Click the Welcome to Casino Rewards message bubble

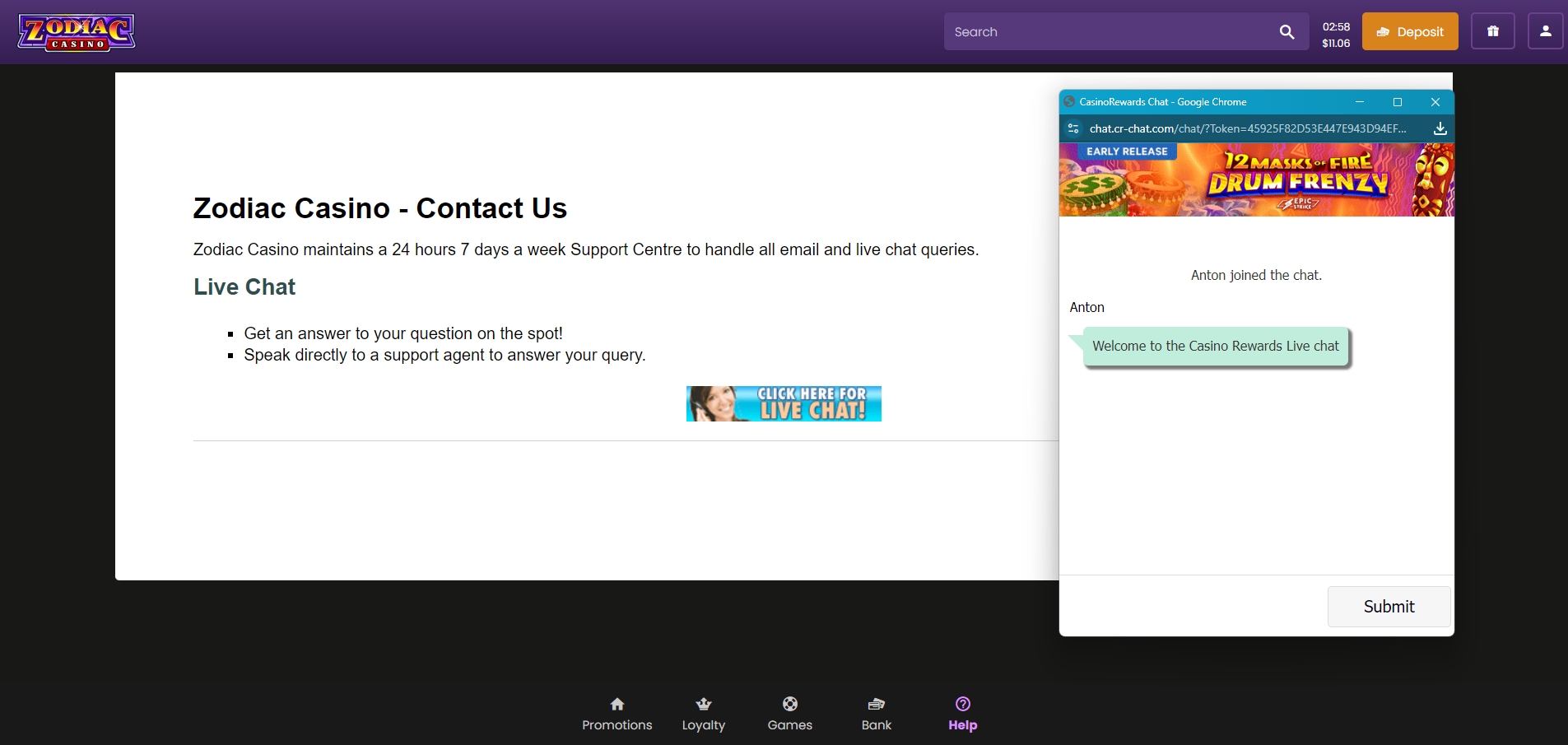(1216, 347)
